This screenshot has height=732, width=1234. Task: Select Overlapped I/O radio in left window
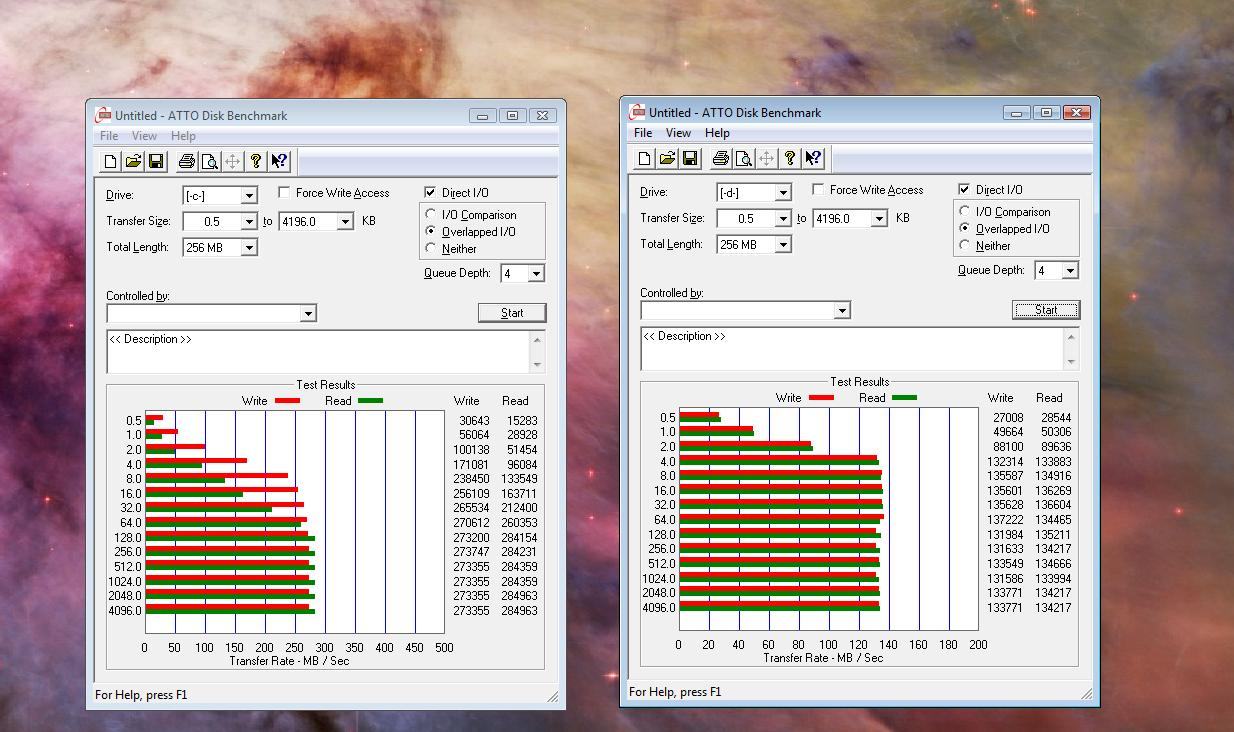click(431, 231)
